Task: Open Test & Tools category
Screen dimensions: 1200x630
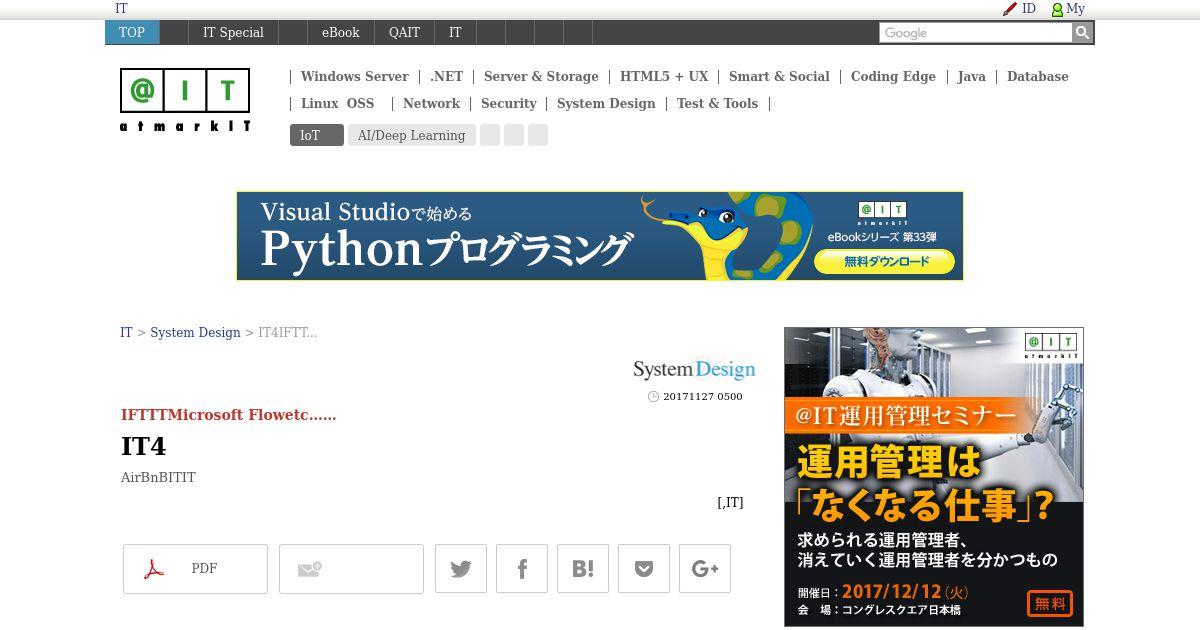Action: [717, 103]
